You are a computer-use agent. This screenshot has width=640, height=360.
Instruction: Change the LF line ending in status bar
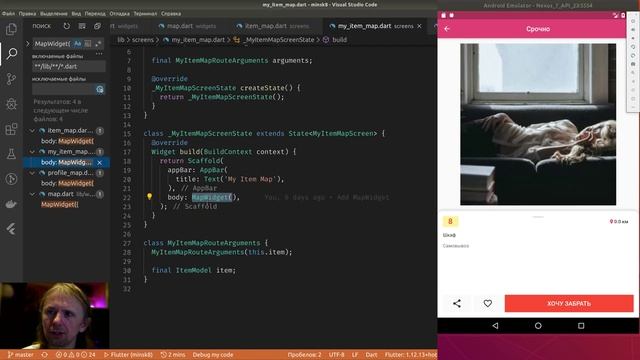(x=355, y=355)
